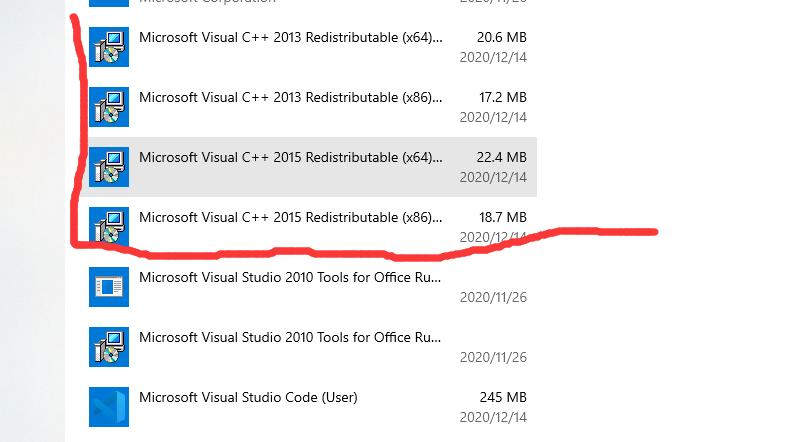The image size is (804, 442).
Task: Click the install date under 17.2 MB
Action: coord(493,117)
